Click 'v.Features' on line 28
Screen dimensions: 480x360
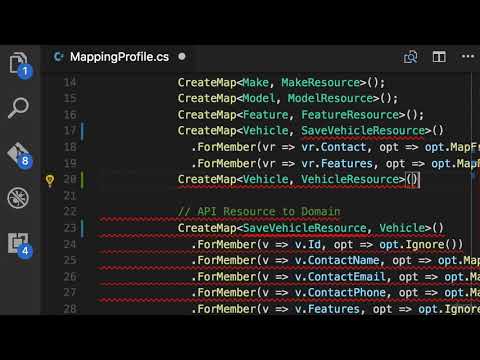tap(327, 309)
